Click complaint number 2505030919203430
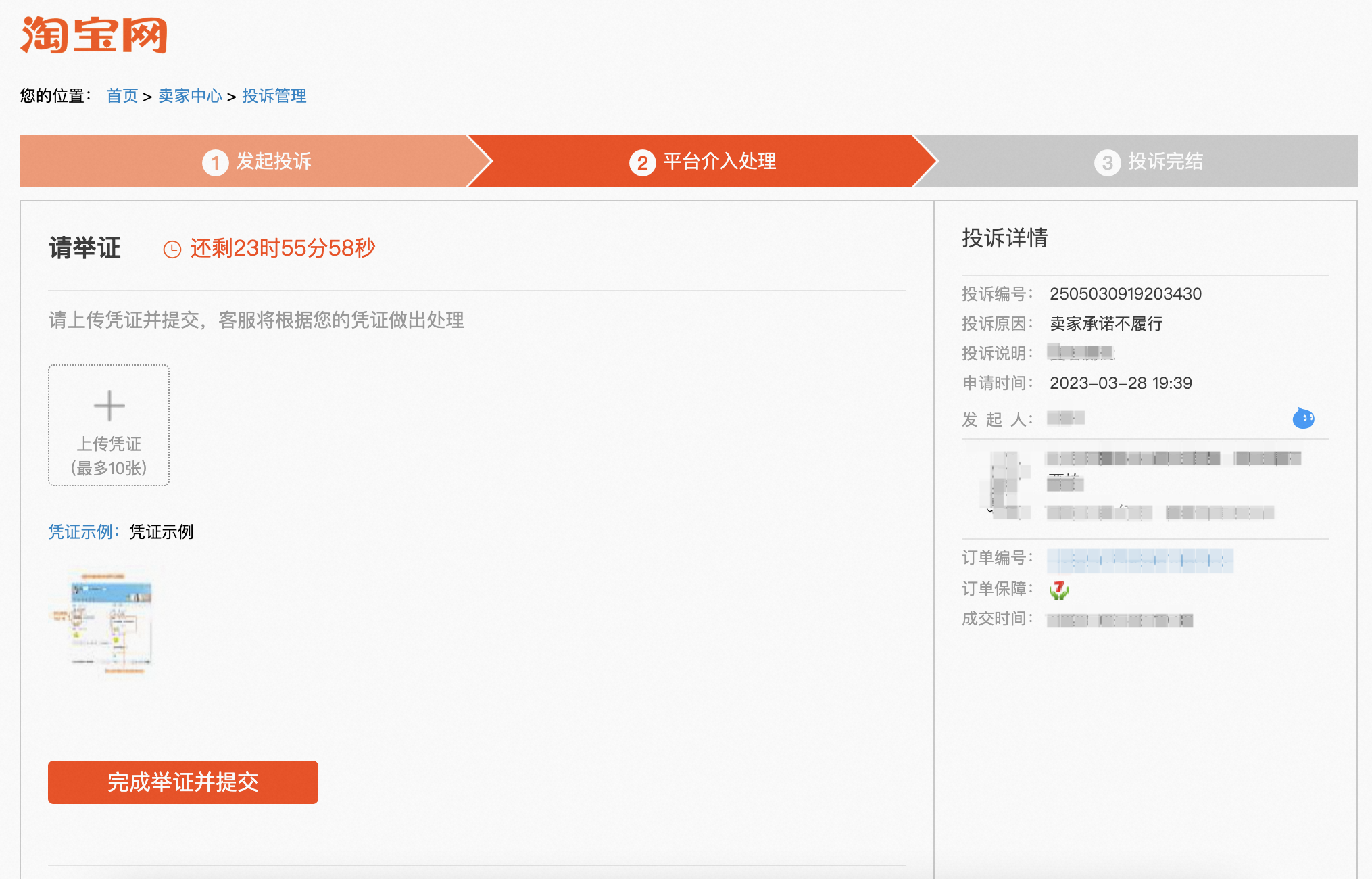This screenshot has width=1372, height=879. (1125, 294)
